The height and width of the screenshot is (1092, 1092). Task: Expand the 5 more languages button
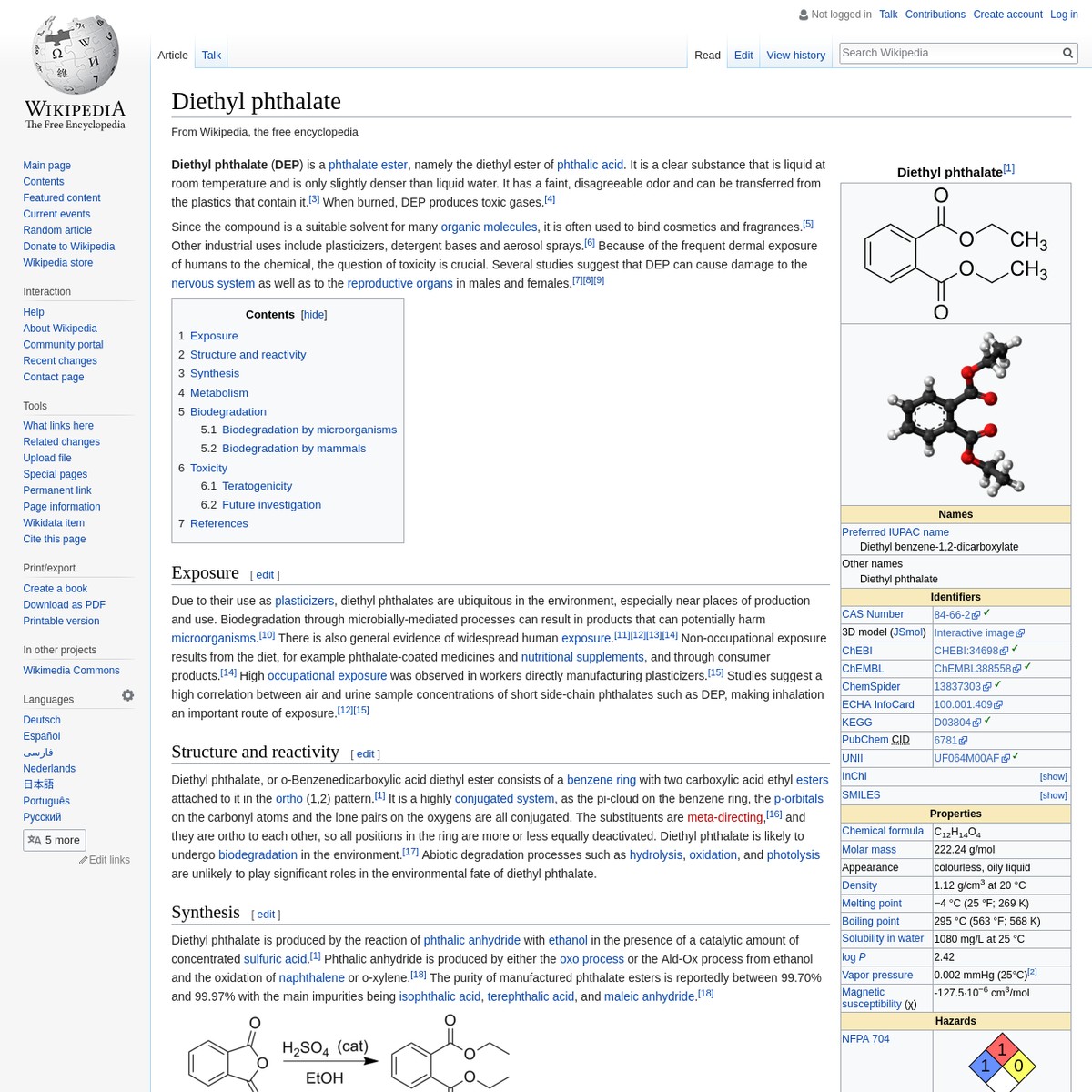tap(55, 840)
